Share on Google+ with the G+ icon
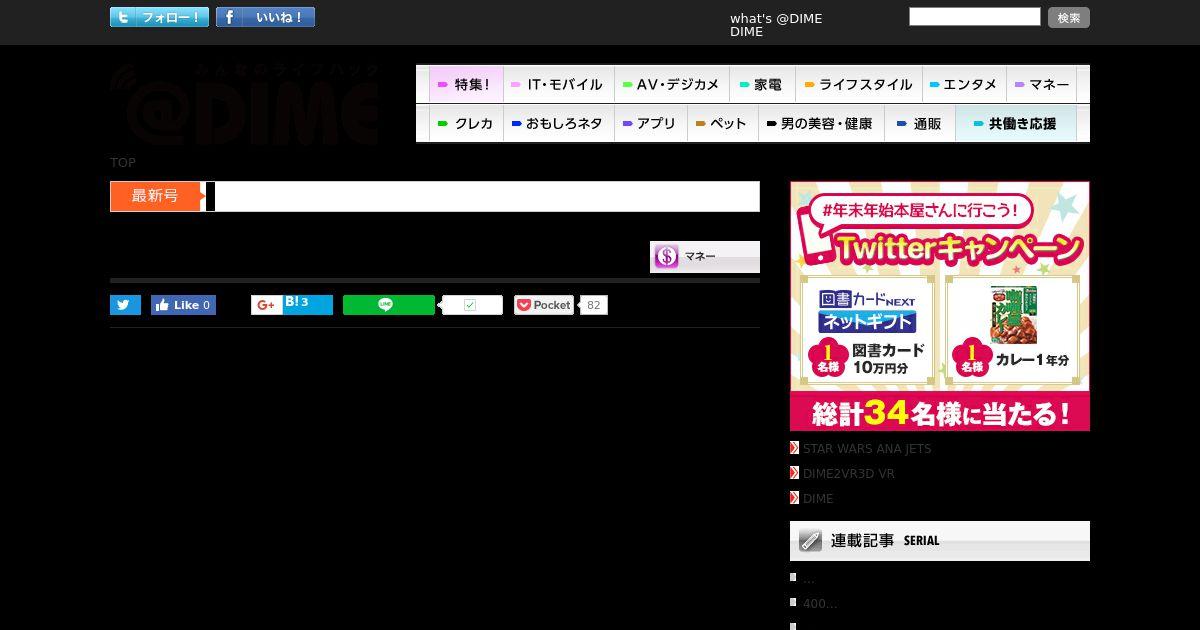Viewport: 1200px width, 630px height. pyautogui.click(x=266, y=305)
